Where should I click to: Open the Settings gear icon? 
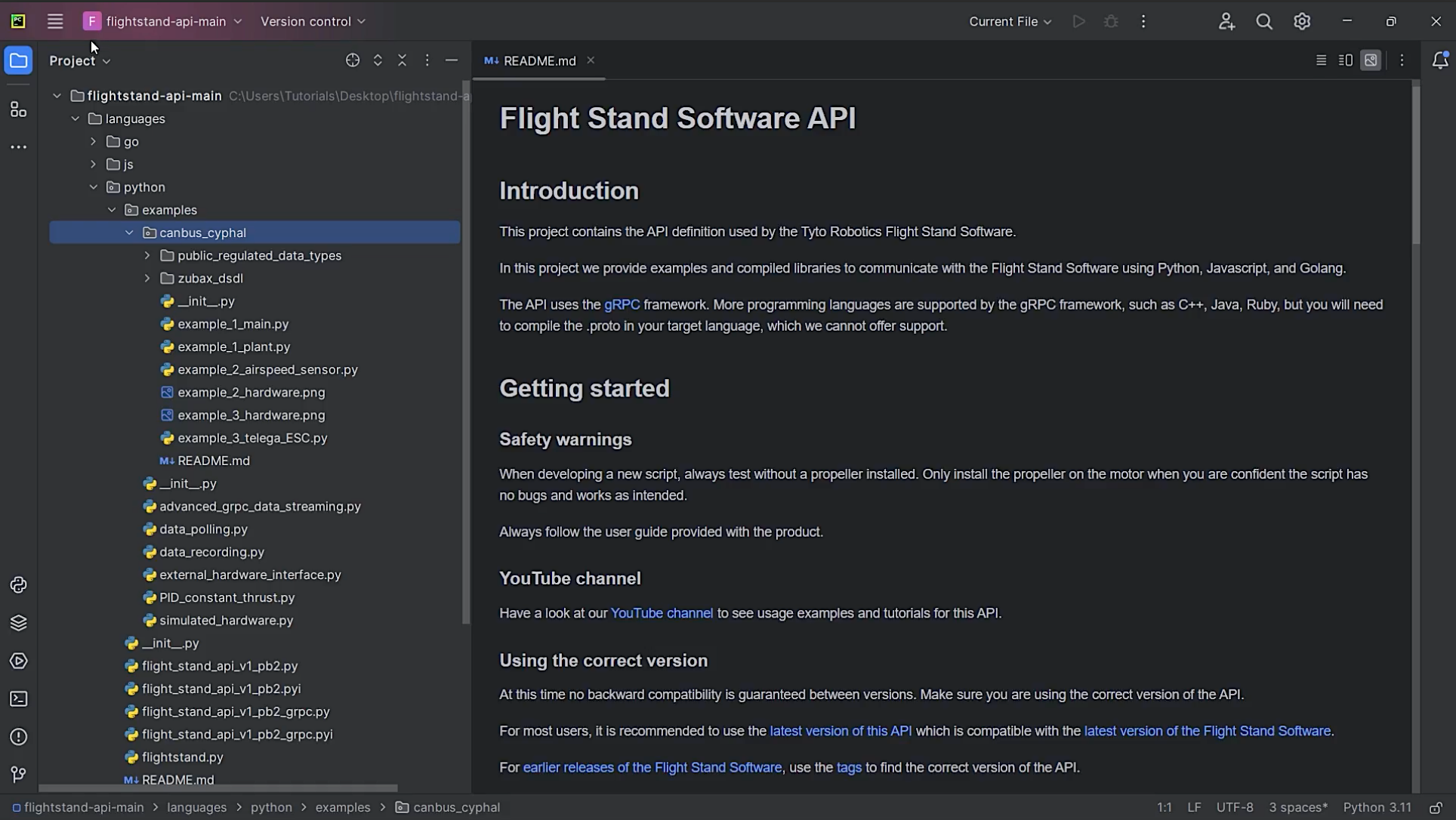[1302, 21]
